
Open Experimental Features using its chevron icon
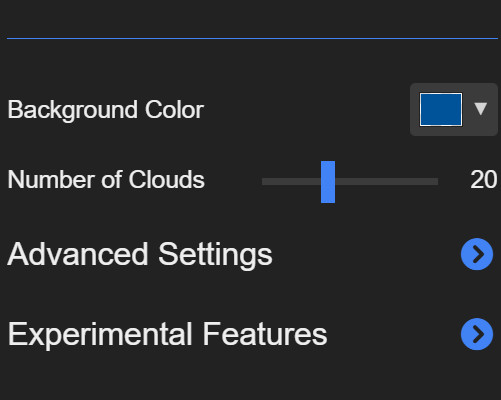click(477, 334)
